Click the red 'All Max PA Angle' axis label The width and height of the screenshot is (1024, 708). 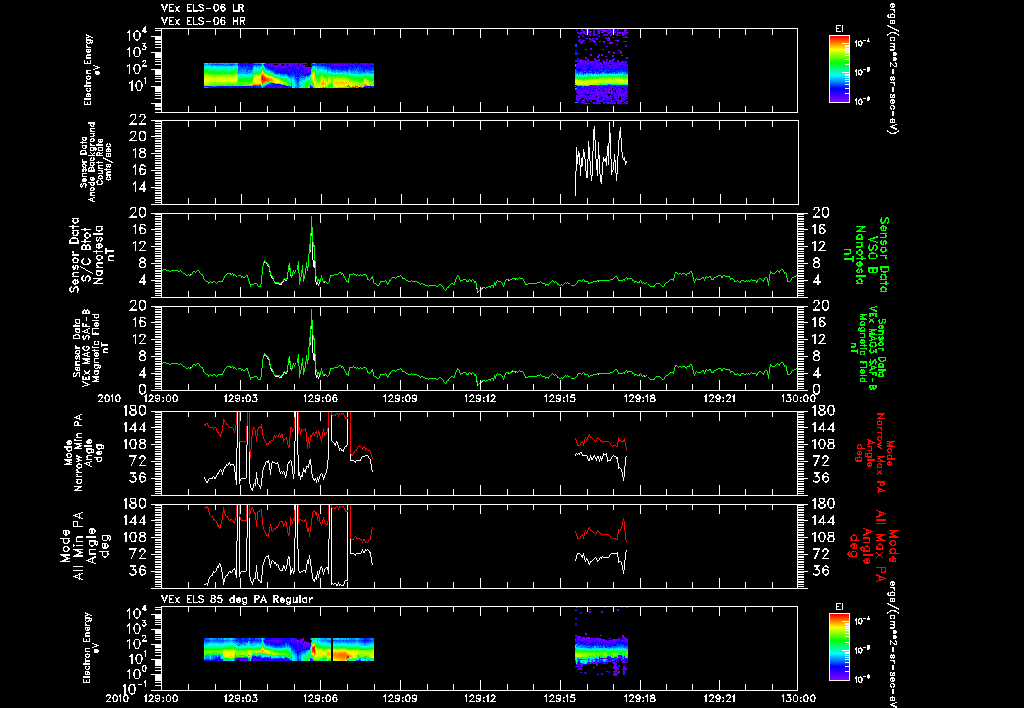(x=873, y=545)
